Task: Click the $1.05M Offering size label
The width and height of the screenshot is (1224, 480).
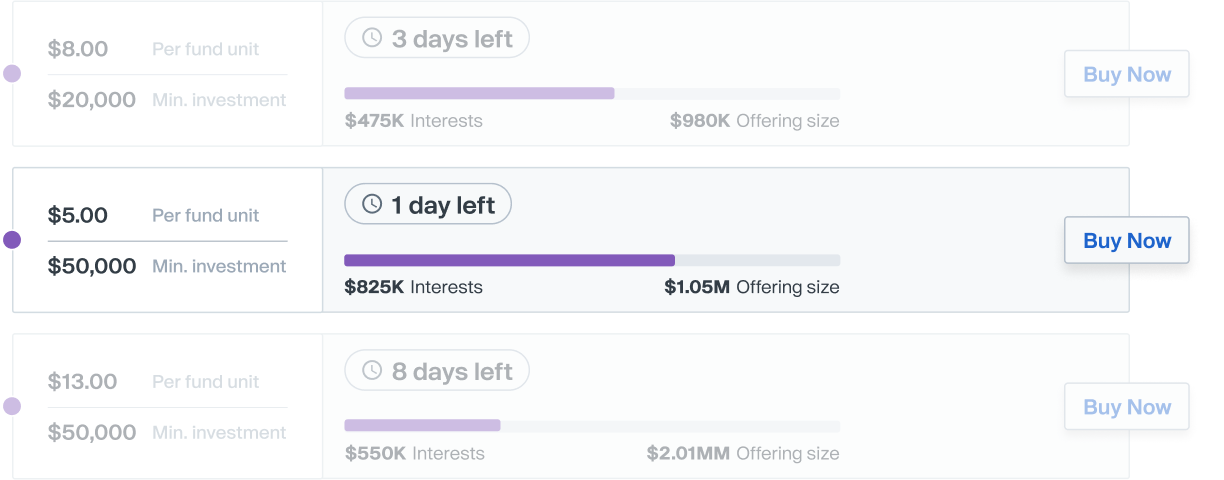Action: [x=751, y=287]
